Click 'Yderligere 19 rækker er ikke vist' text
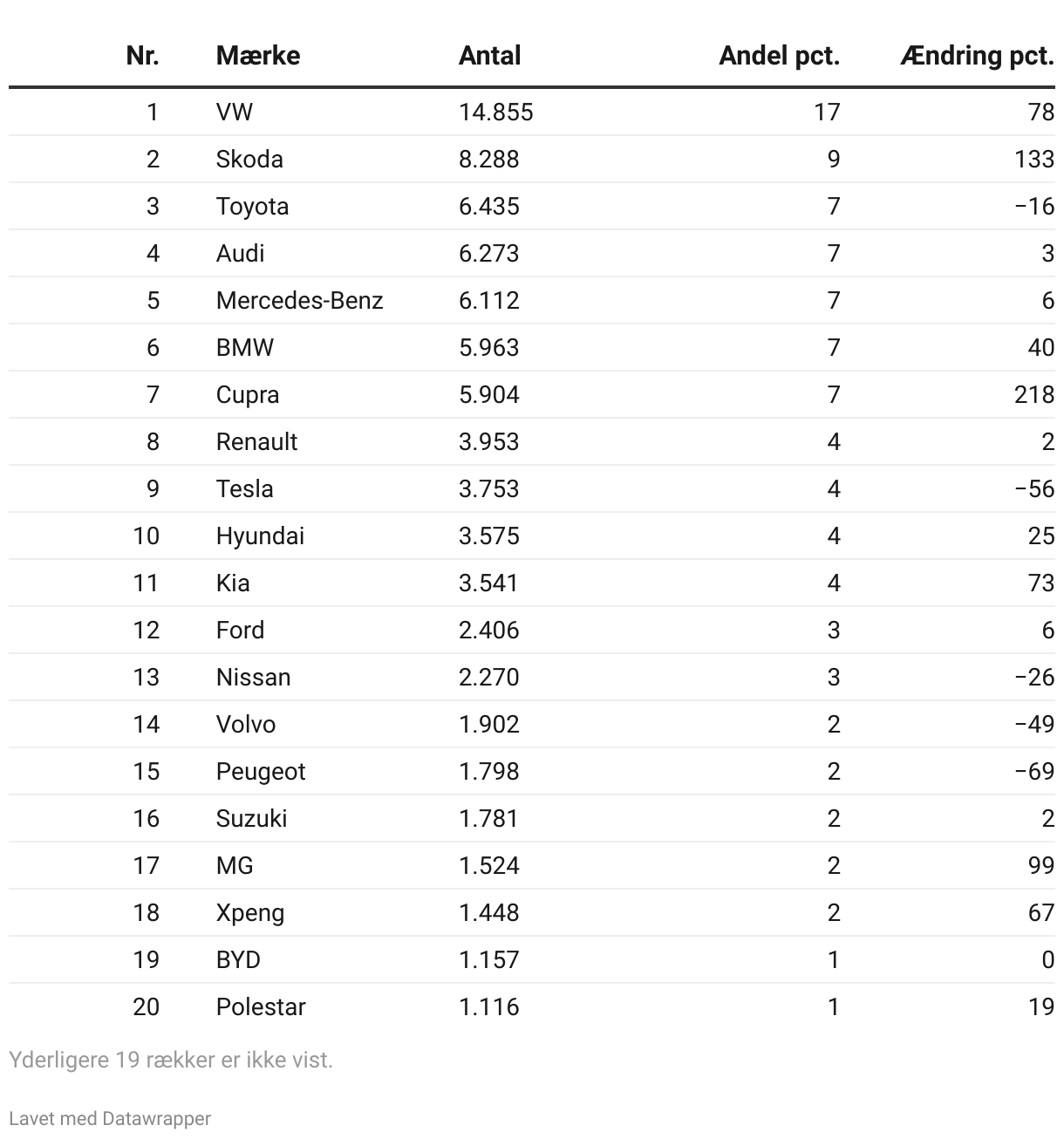The image size is (1064, 1139). [171, 1060]
